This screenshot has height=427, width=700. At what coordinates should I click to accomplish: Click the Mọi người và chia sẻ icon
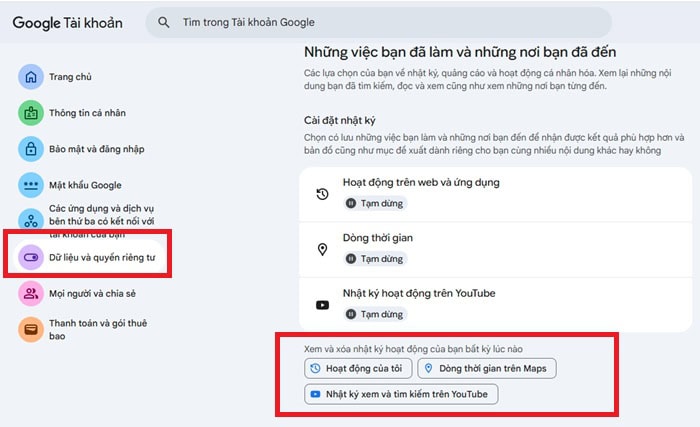pos(31,293)
